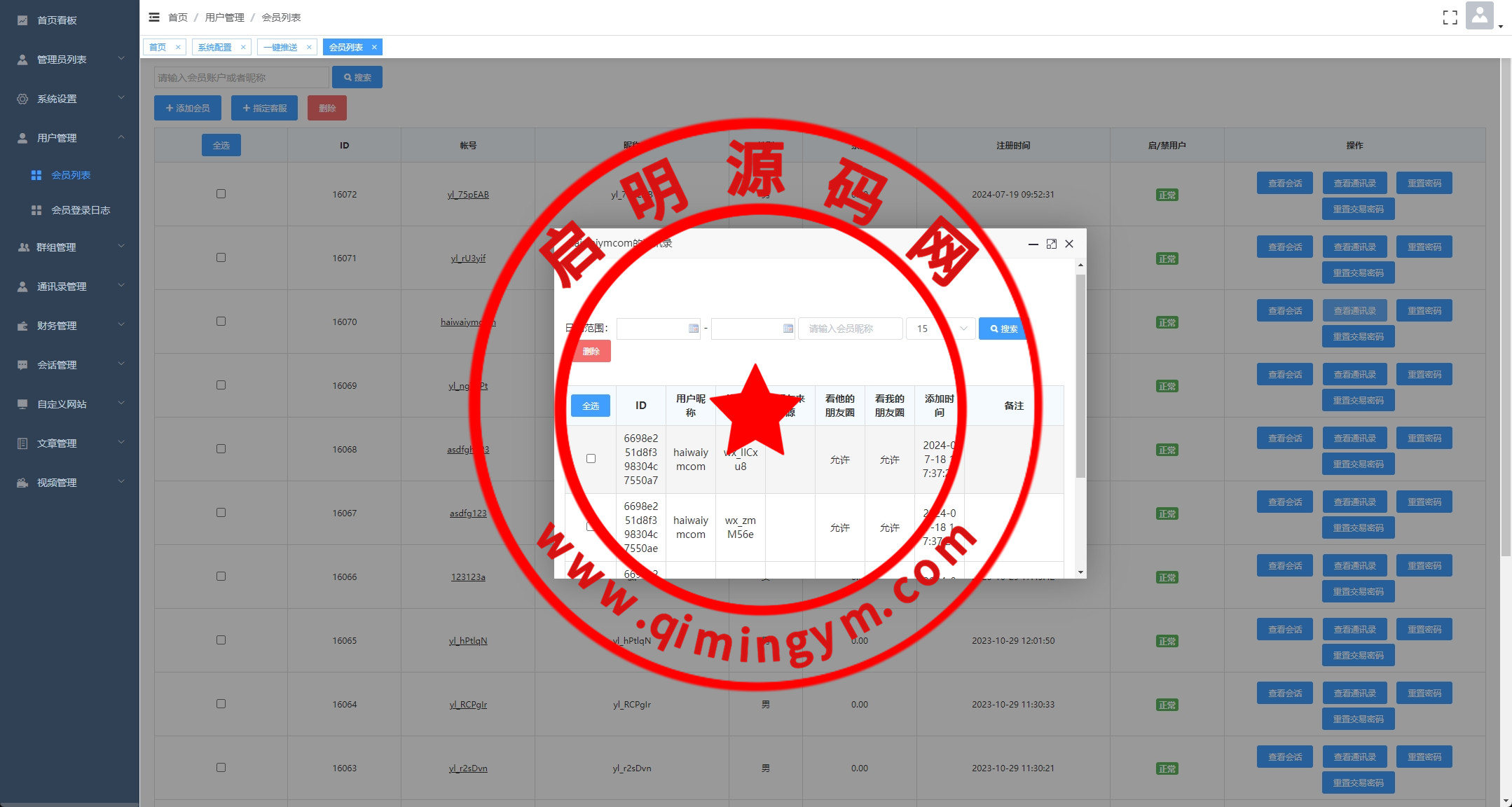This screenshot has height=807, width=1512.
Task: Switch to the 系统配置 tab
Action: (x=214, y=47)
